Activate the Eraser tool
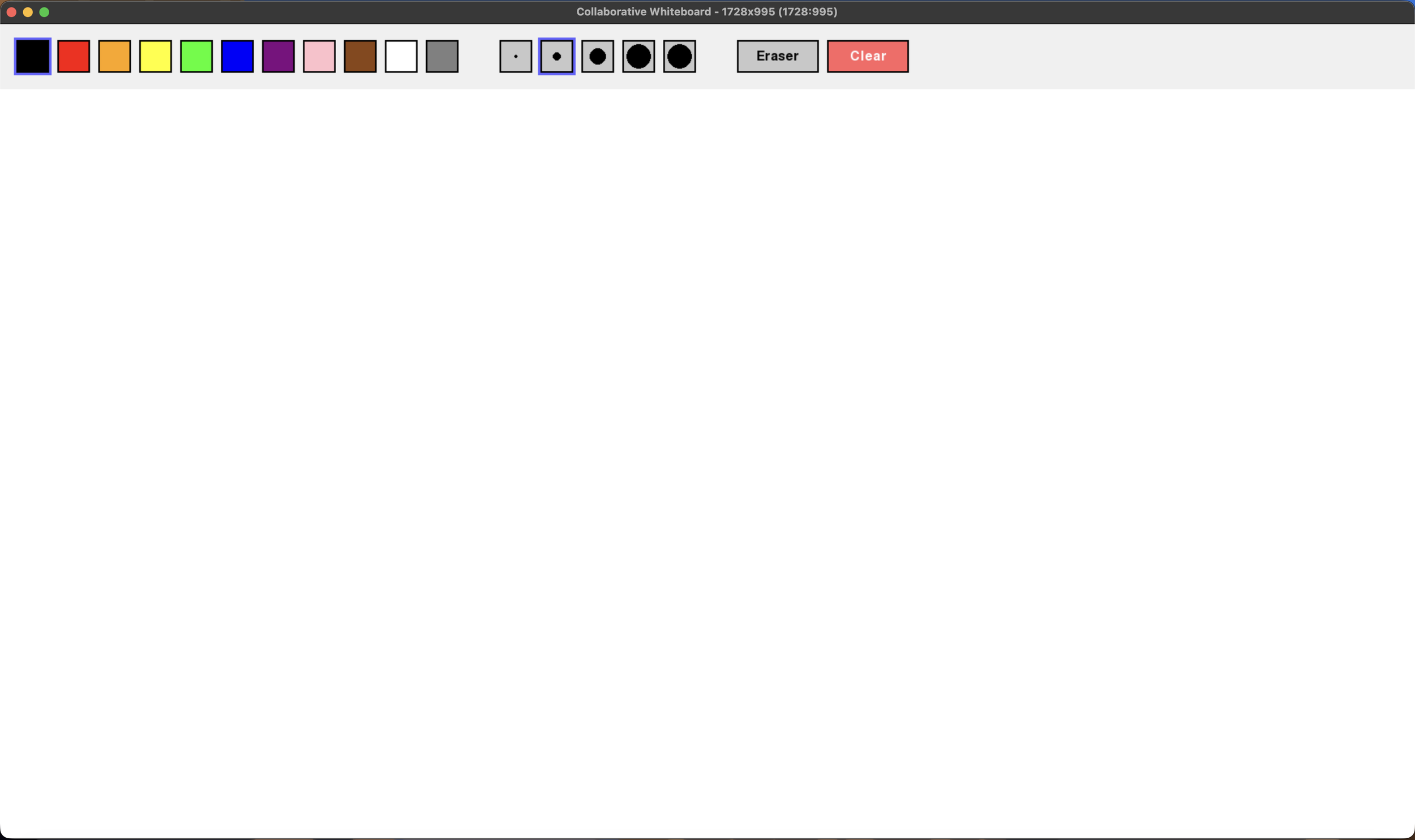Image resolution: width=1415 pixels, height=840 pixels. pos(777,56)
